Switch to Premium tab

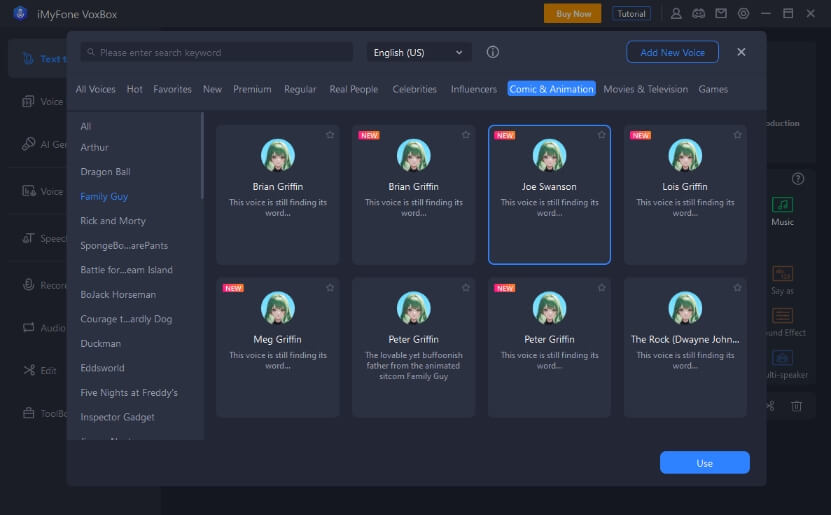point(252,89)
